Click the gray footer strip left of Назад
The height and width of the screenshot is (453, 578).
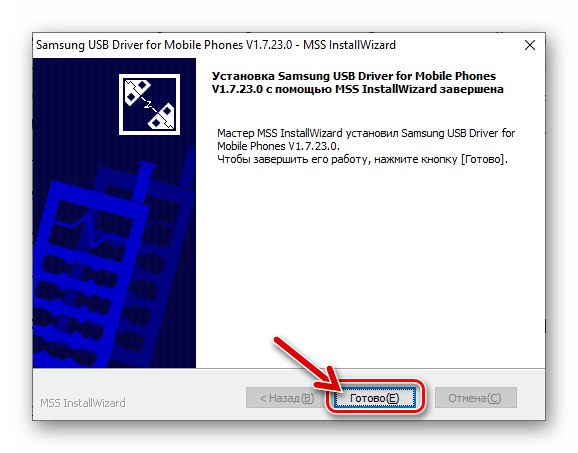(x=184, y=397)
